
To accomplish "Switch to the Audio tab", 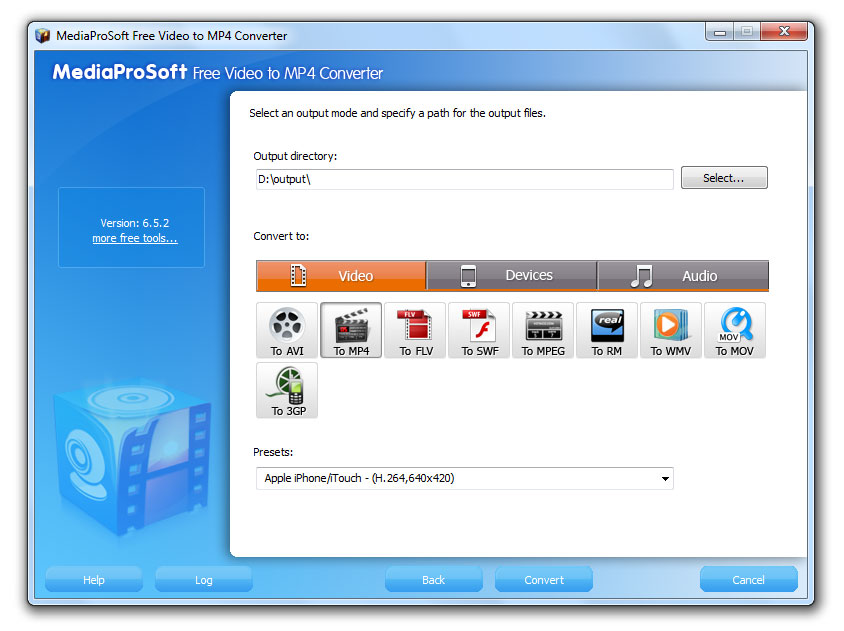I will (683, 276).
